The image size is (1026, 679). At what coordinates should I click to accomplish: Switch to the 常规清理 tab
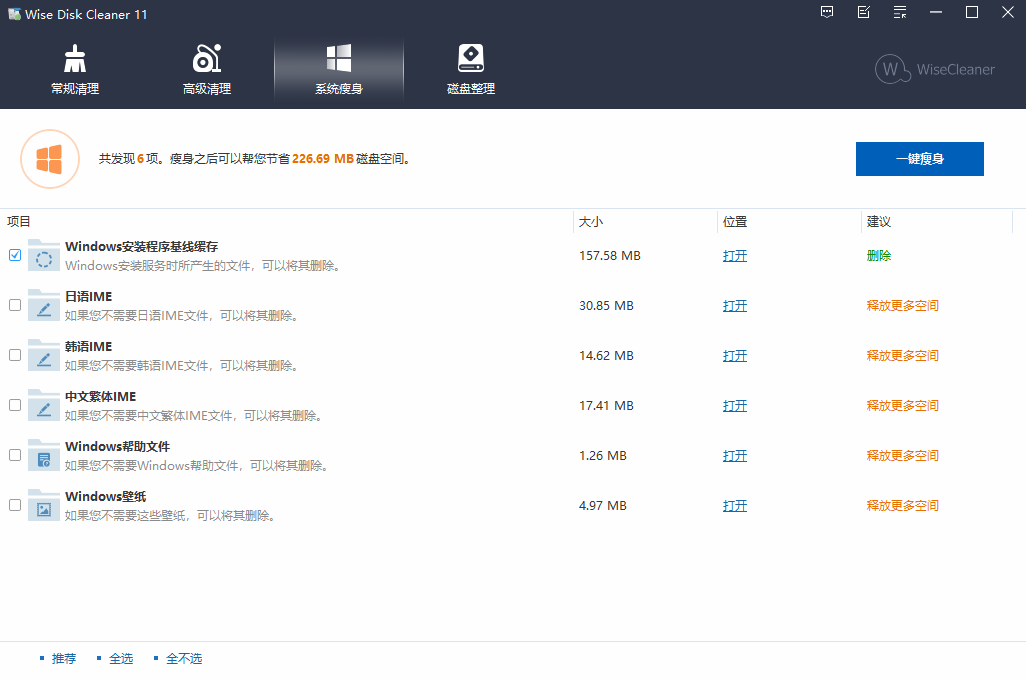coord(75,70)
